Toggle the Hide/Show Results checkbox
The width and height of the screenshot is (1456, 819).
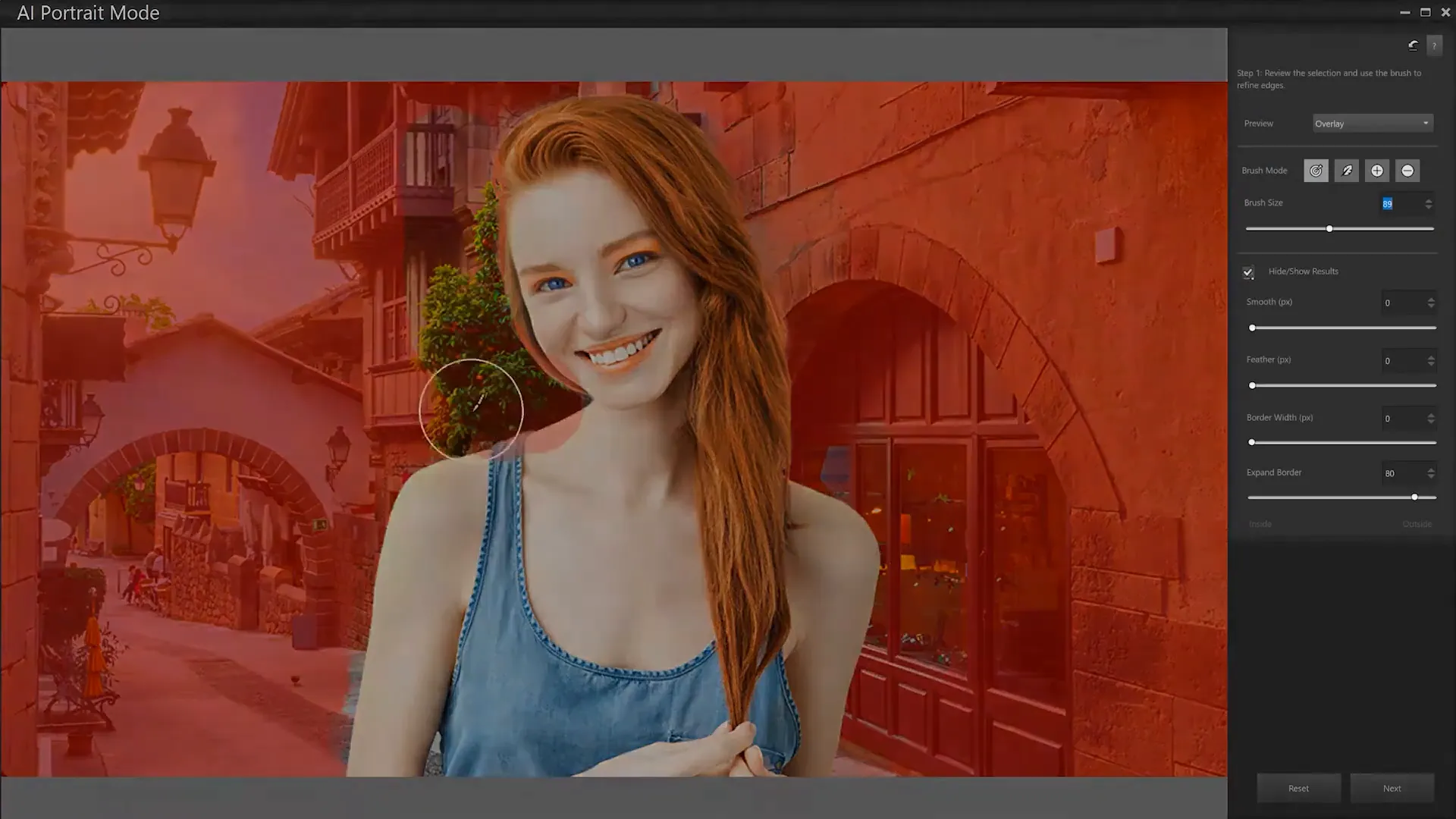[1247, 271]
